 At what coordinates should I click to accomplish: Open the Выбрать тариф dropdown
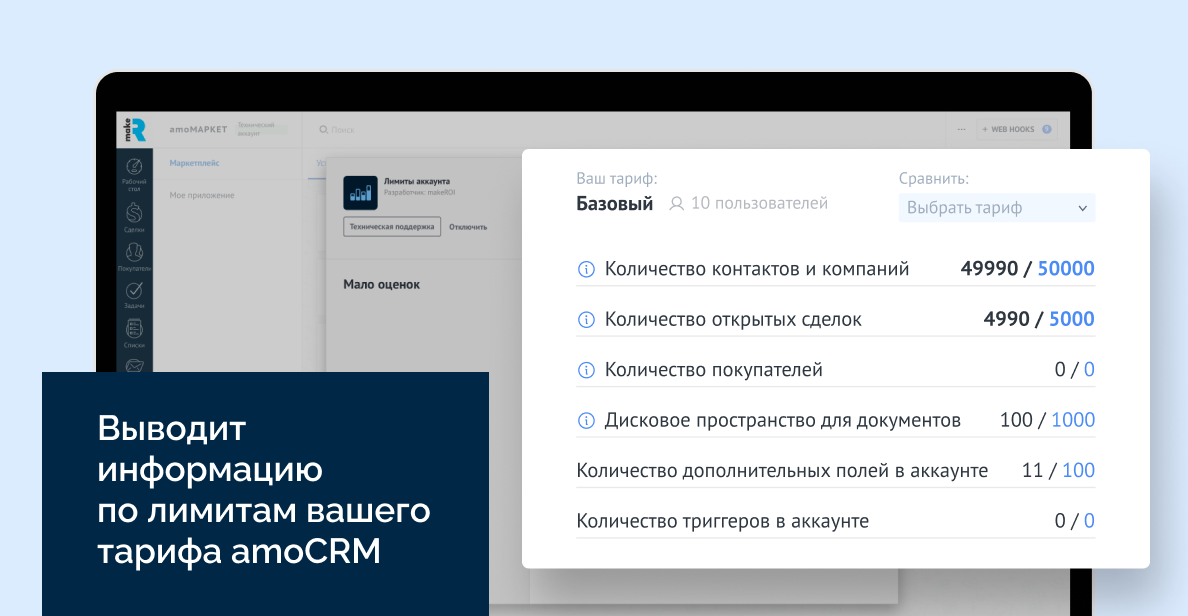click(996, 208)
